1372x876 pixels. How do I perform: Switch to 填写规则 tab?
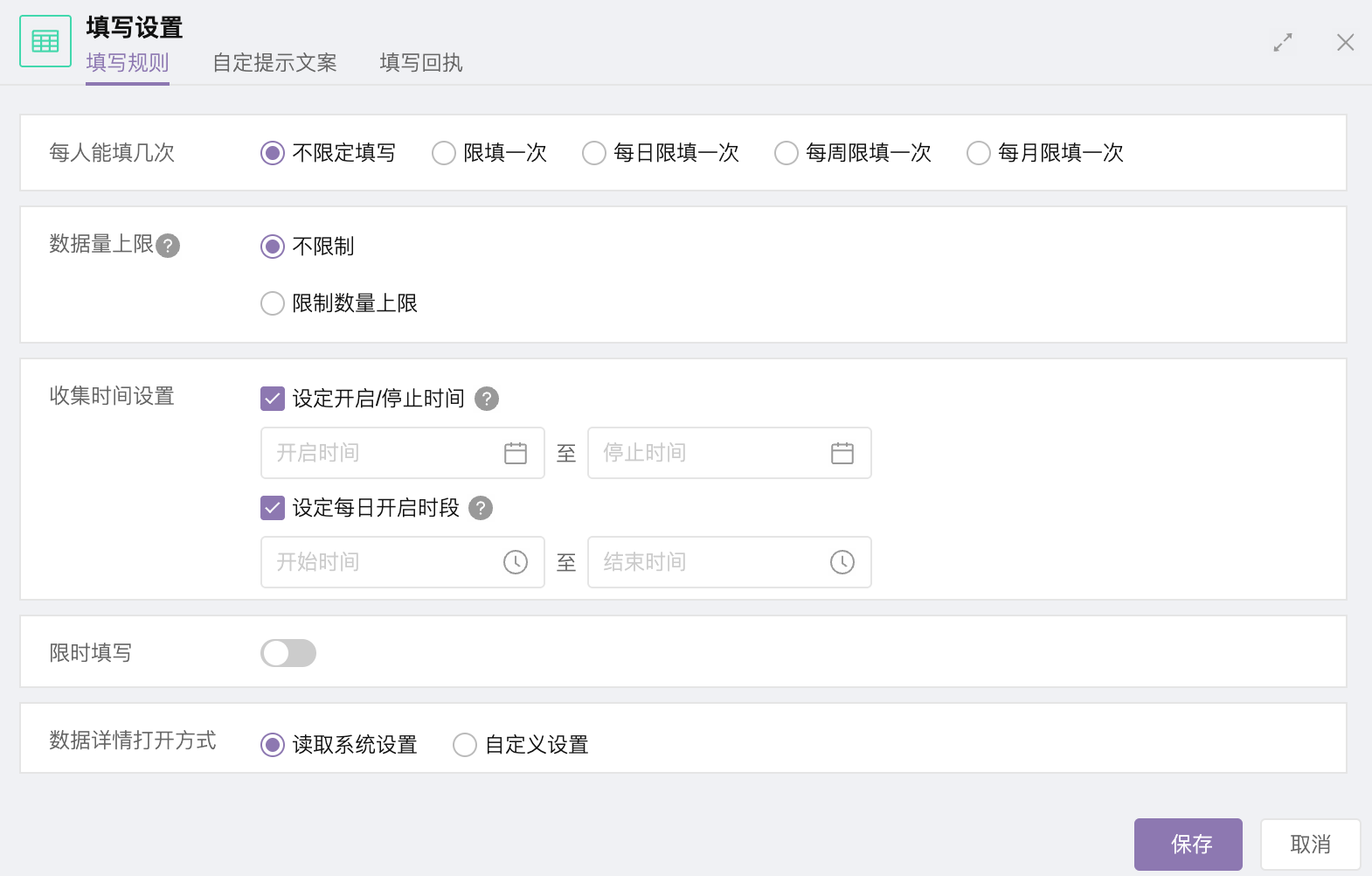pyautogui.click(x=128, y=63)
